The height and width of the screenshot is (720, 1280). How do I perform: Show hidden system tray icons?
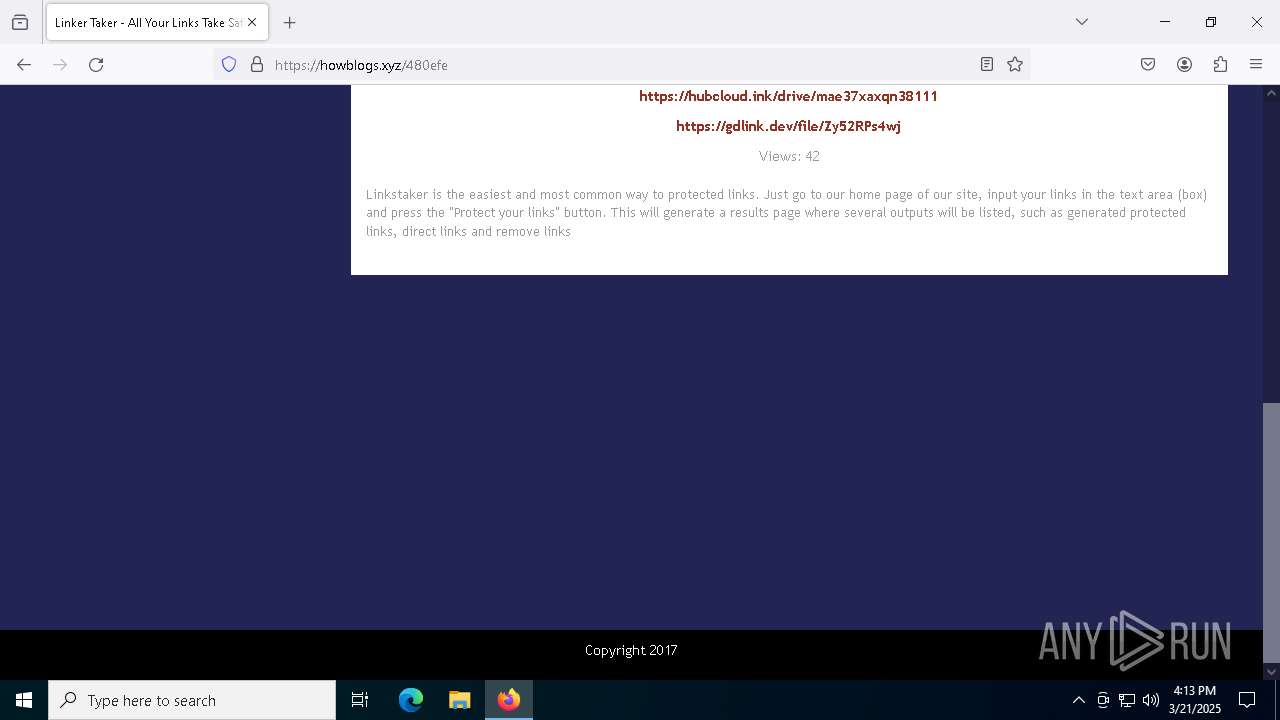1078,700
